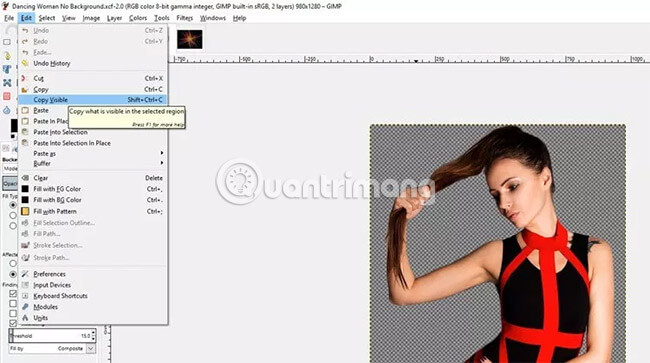
Task: Click Fill with BG Color black swatch
Action: click(x=25, y=200)
